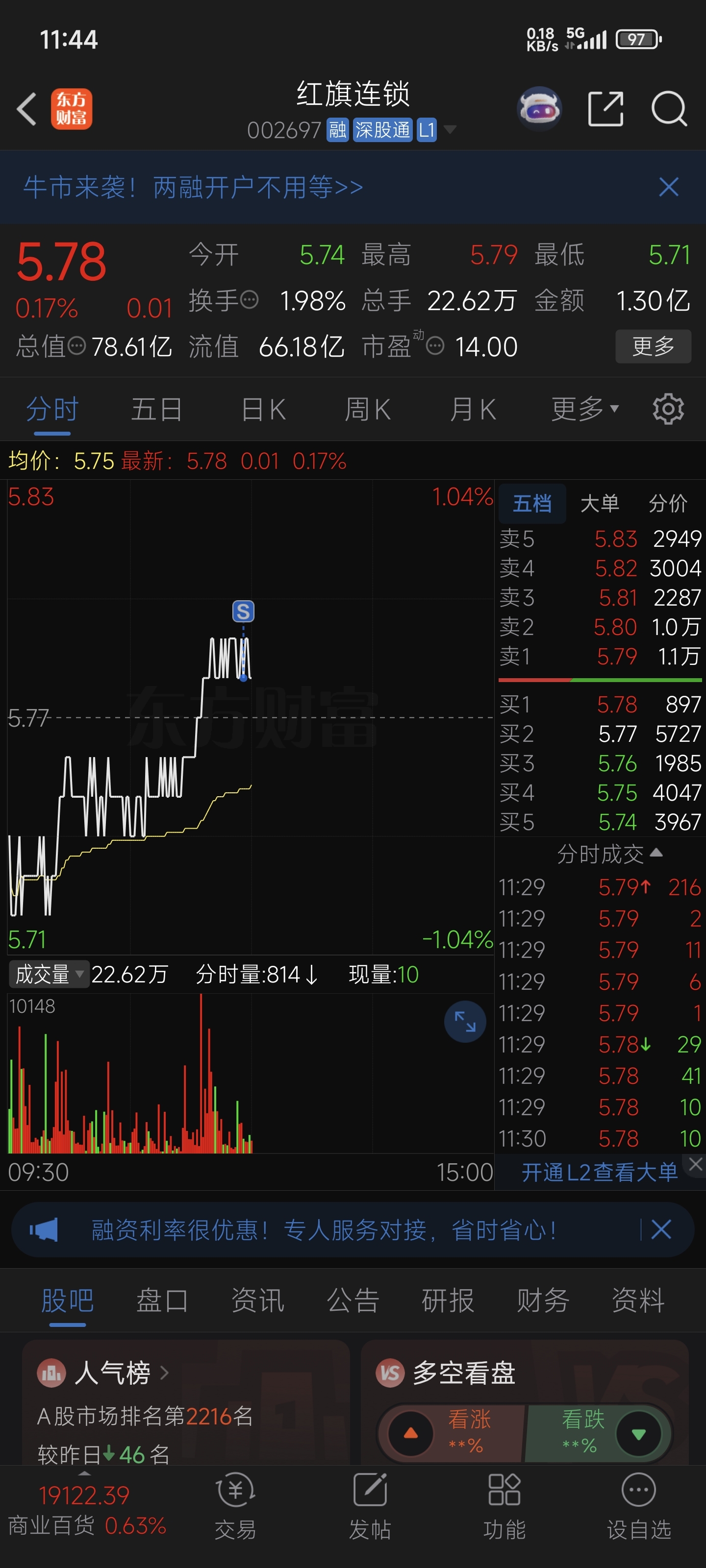Expand chart to fullscreen icon

pyautogui.click(x=465, y=1021)
